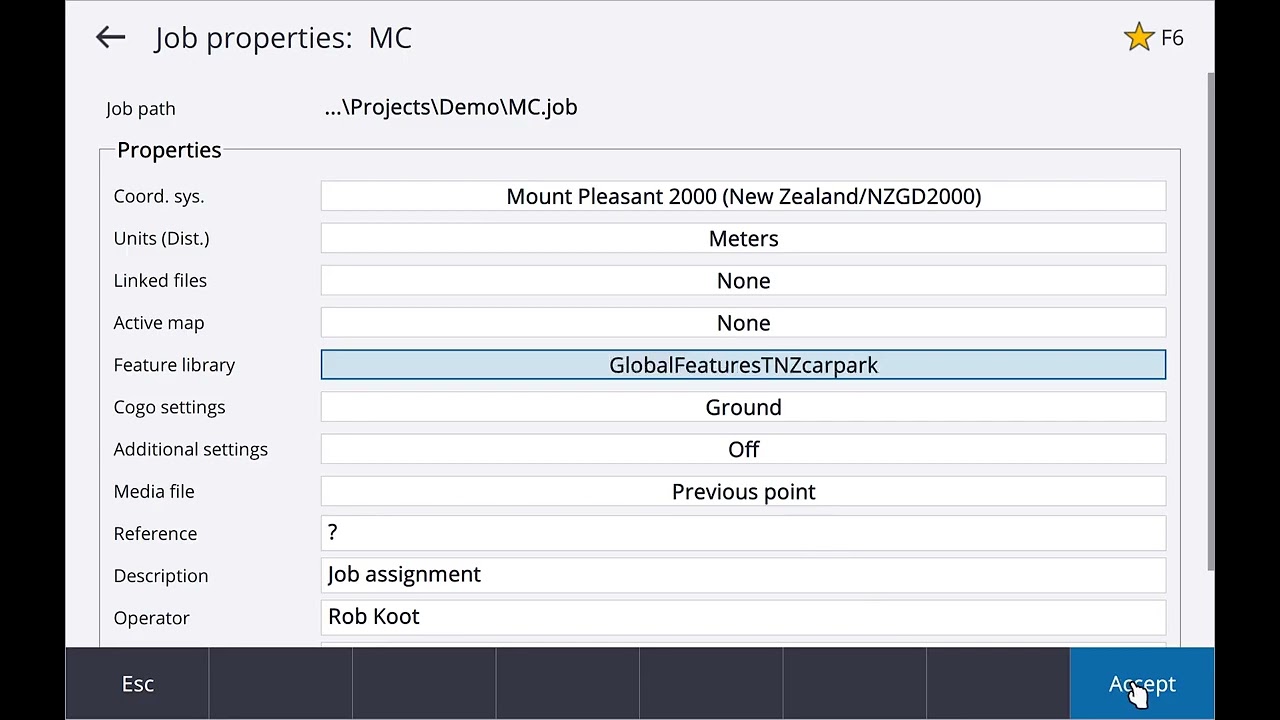This screenshot has height=720, width=1280.
Task: Click the 'Reference' label
Action: tap(155, 533)
